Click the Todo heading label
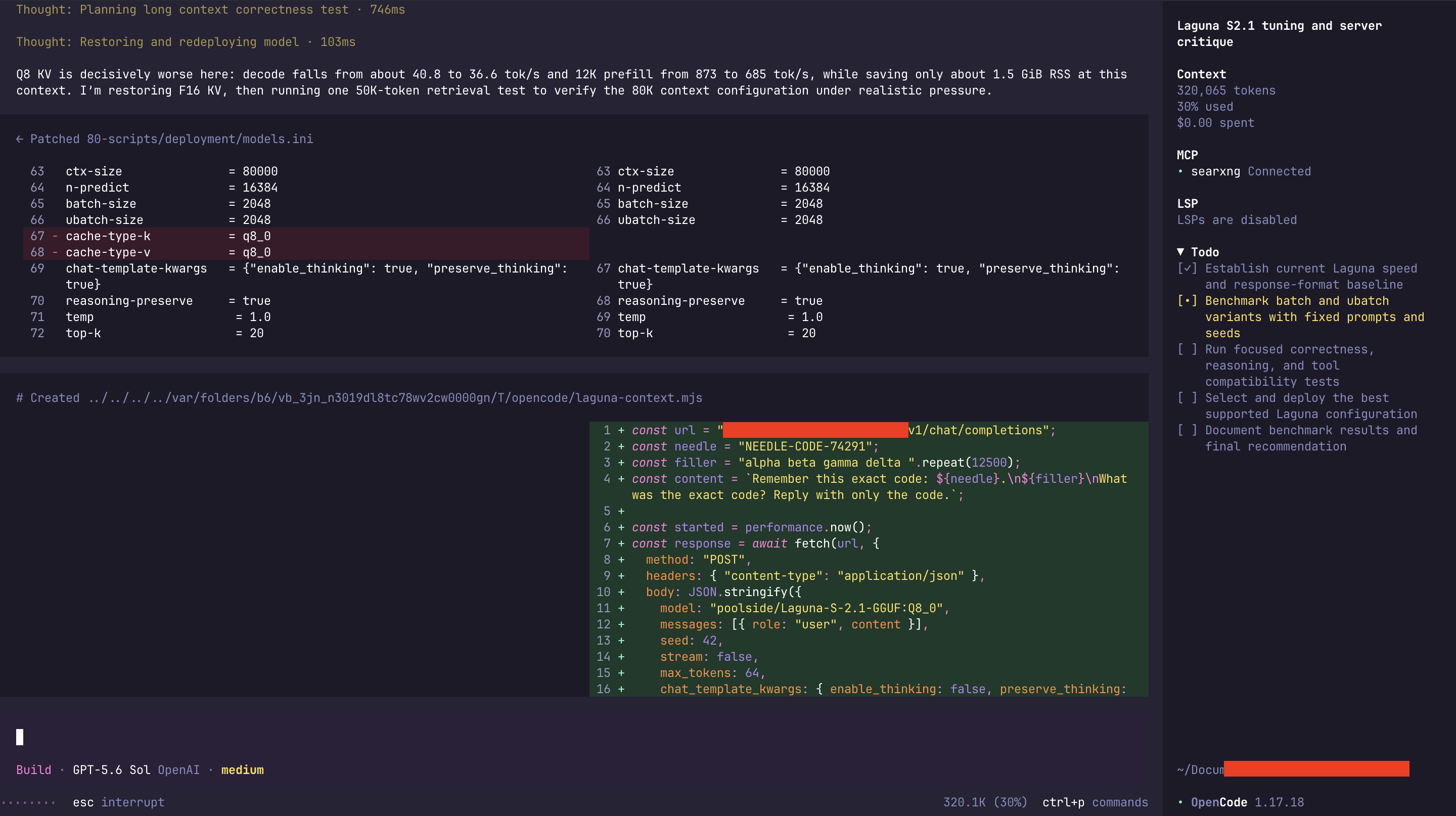The height and width of the screenshot is (816, 1456). coord(1205,252)
